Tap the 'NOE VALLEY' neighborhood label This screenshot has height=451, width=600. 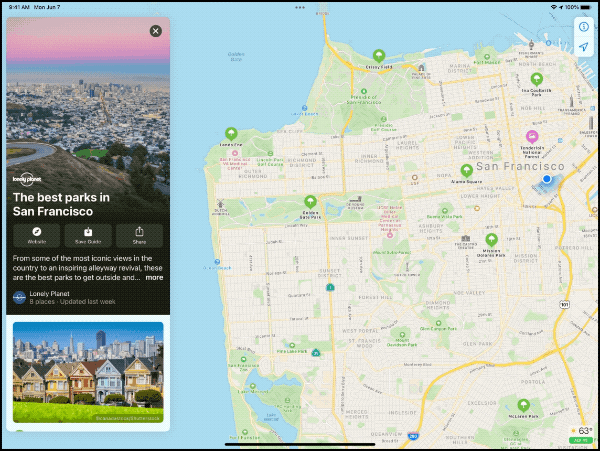pyautogui.click(x=469, y=293)
